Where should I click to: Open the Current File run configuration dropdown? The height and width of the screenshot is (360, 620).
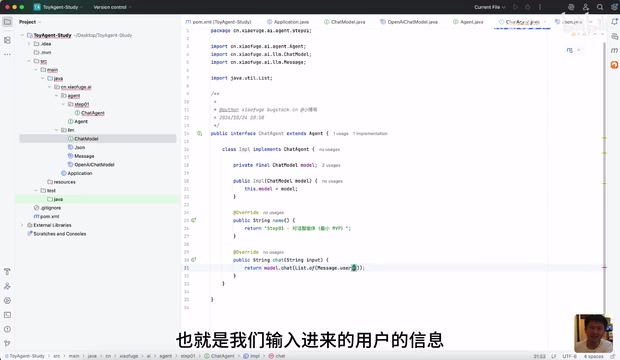tap(490, 7)
